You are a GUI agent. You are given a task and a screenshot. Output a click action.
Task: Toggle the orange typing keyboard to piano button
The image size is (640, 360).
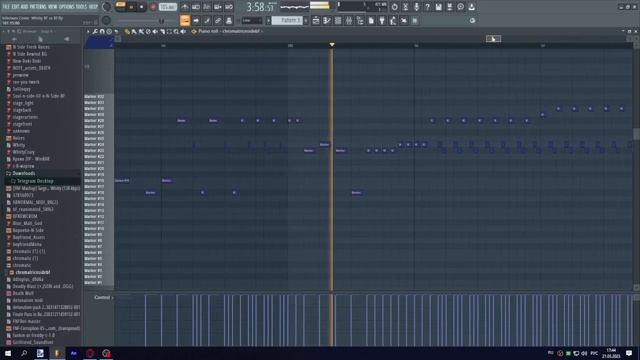coord(185,20)
